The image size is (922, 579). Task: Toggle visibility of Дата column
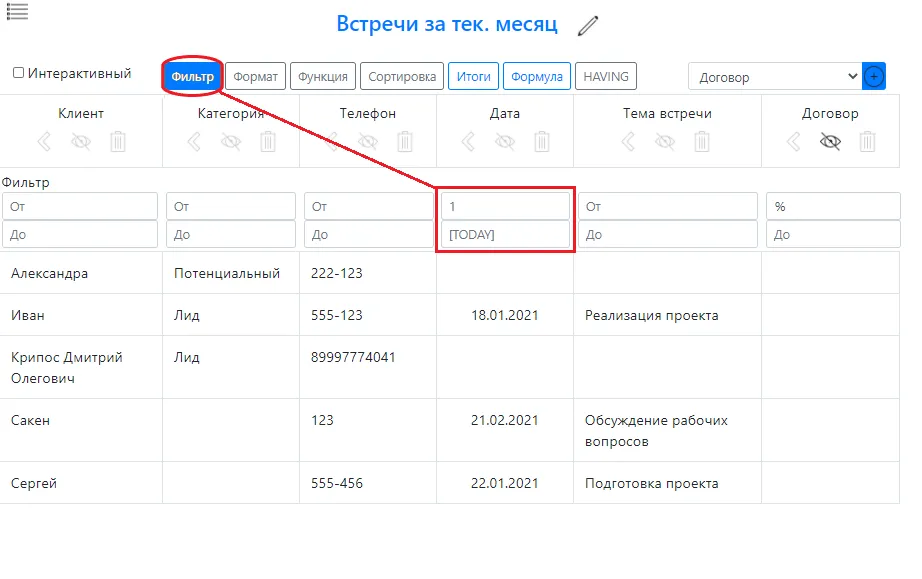[505, 142]
